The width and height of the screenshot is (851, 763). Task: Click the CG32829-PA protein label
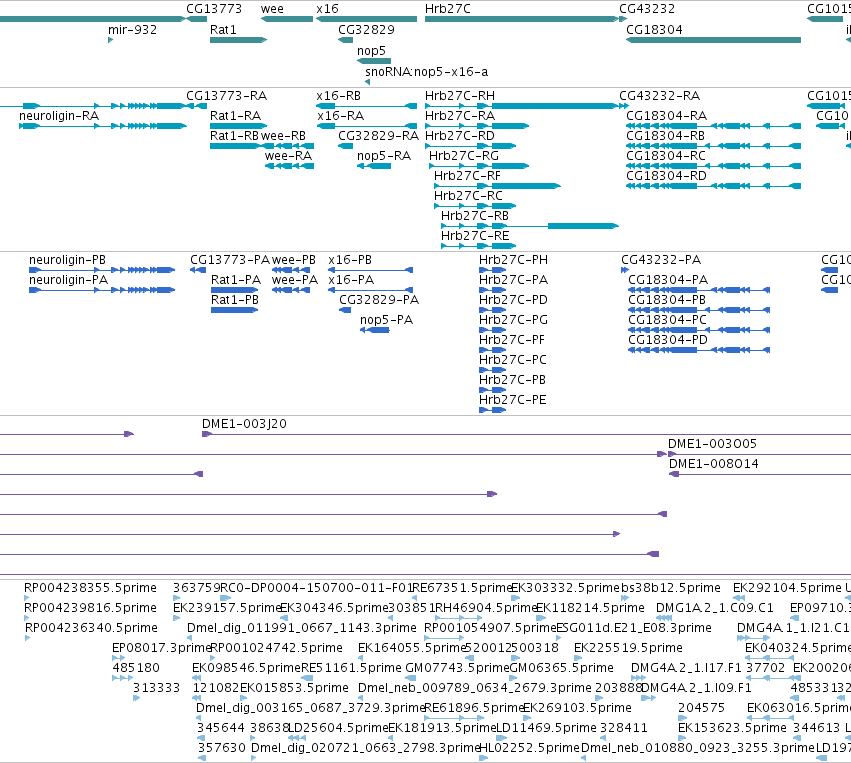[x=379, y=300]
